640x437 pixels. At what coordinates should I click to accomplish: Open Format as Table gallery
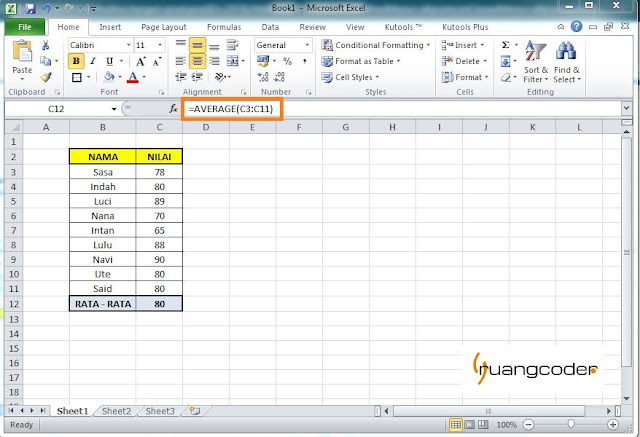[x=360, y=61]
